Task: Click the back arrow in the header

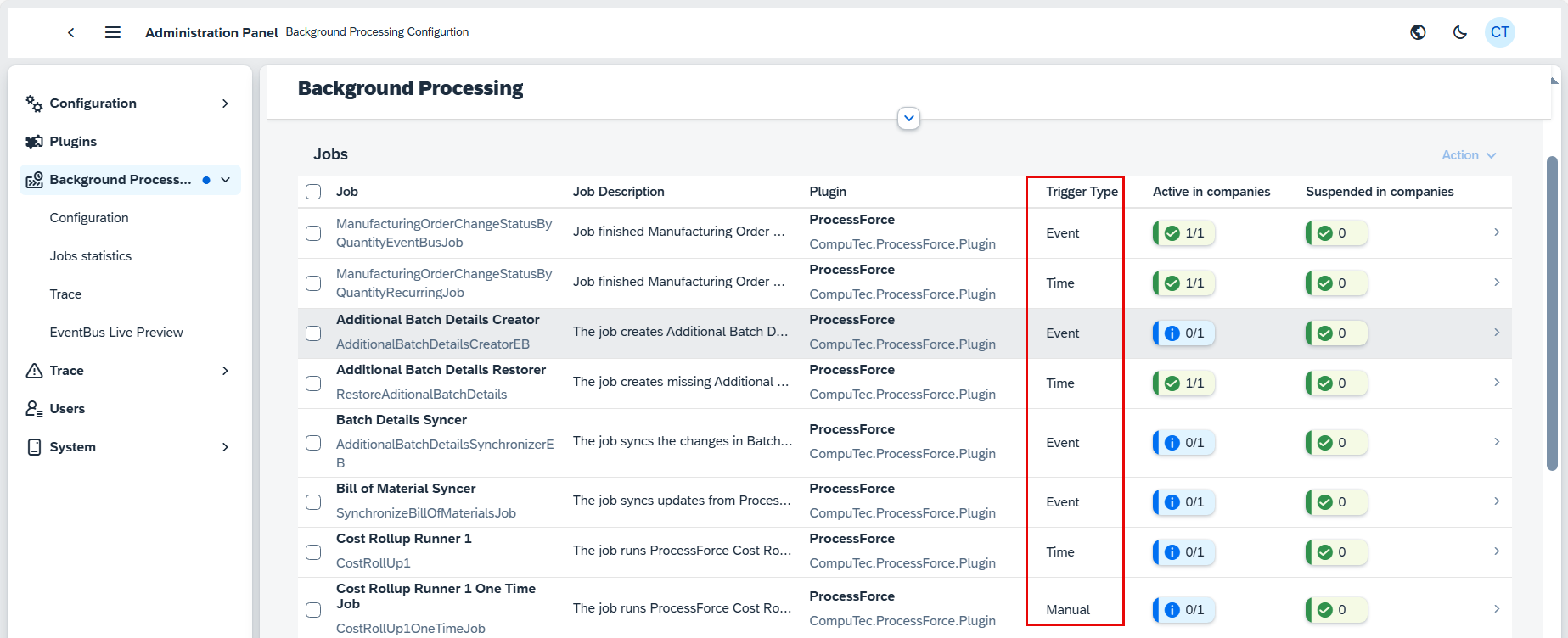Action: click(71, 32)
